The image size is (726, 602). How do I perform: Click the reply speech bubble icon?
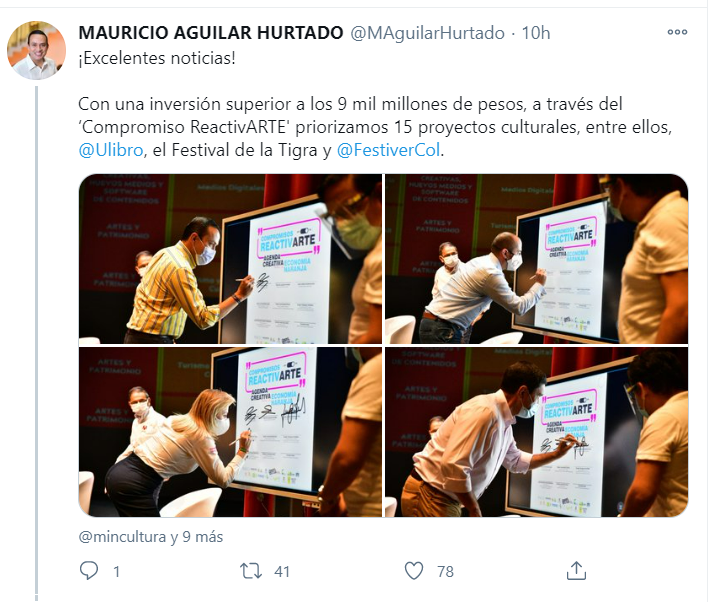click(88, 571)
